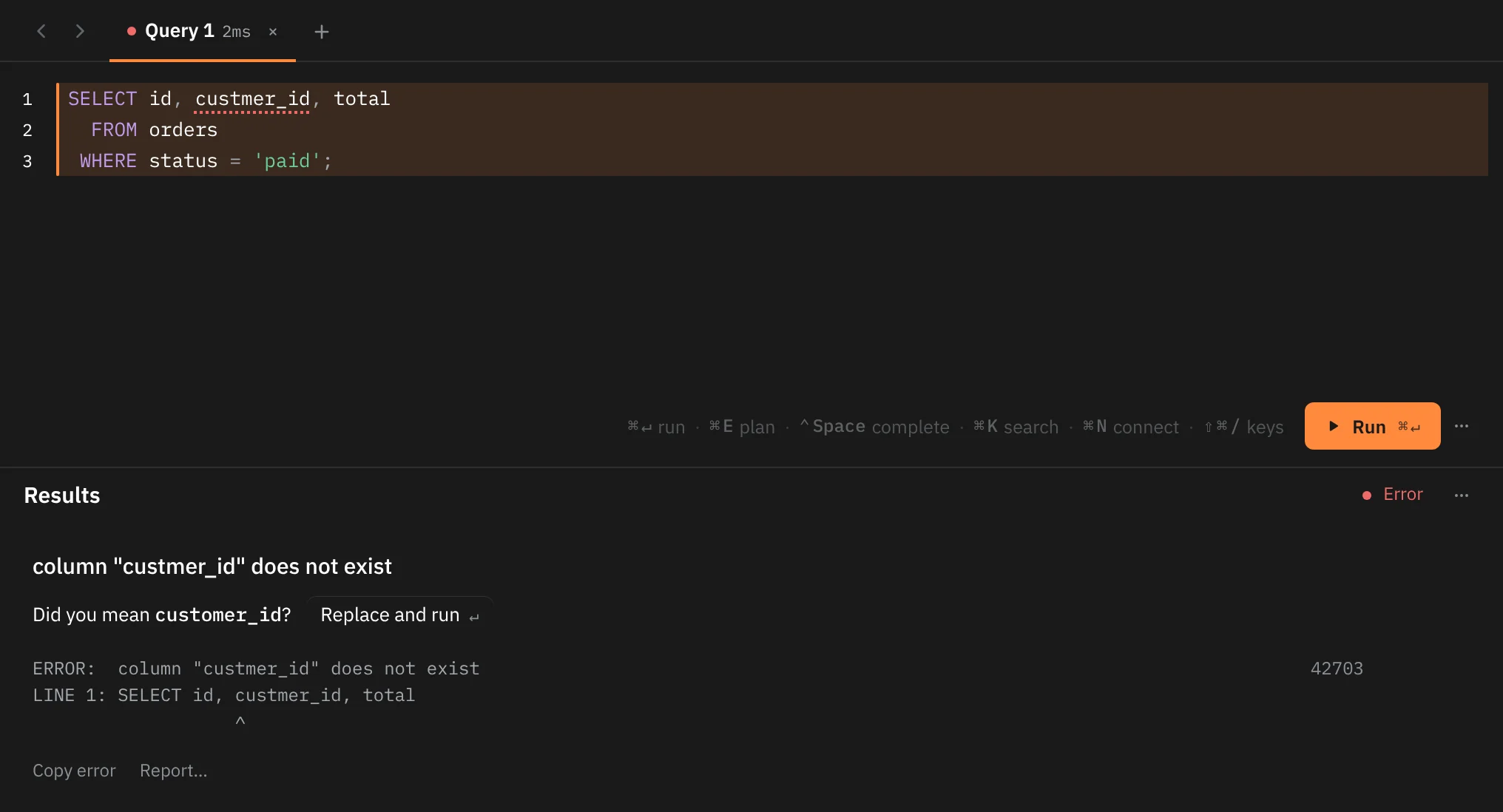Click the 'paid' string literal in line 3
Viewport: 1503px width, 812px height.
(x=287, y=161)
